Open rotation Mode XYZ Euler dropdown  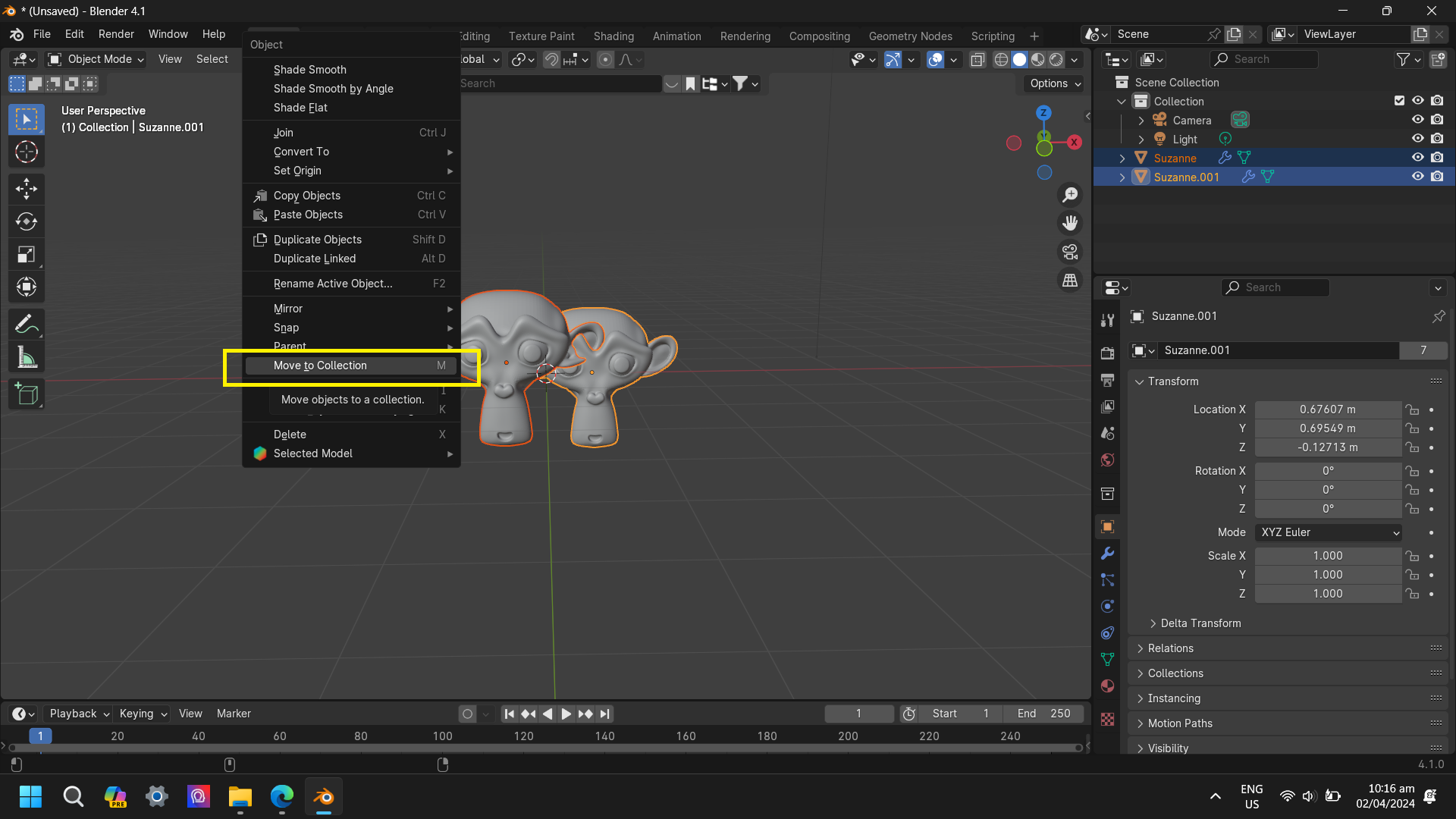(x=1328, y=532)
